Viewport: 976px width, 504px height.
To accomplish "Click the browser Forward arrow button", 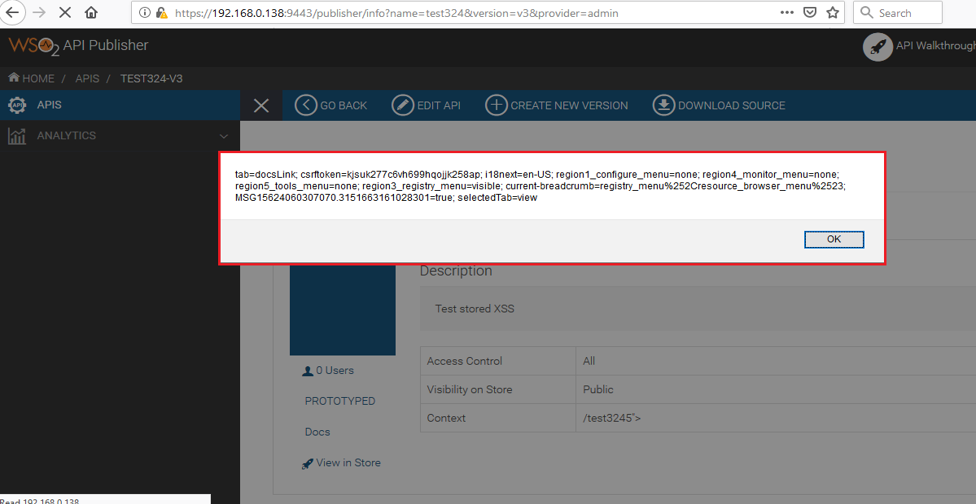I will [x=38, y=12].
